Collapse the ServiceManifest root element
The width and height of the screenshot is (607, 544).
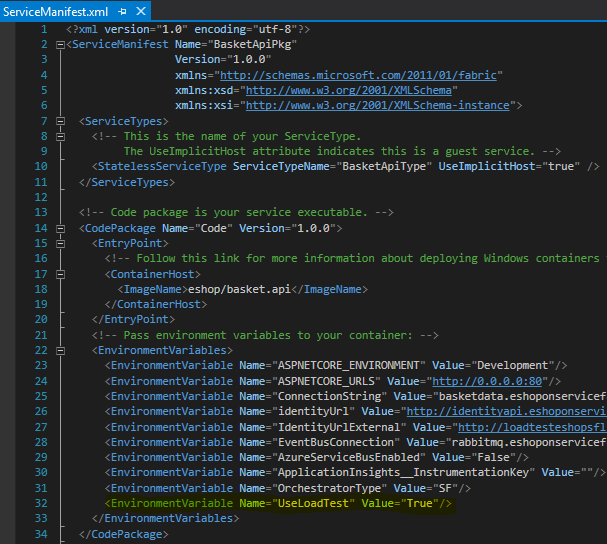tap(59, 45)
